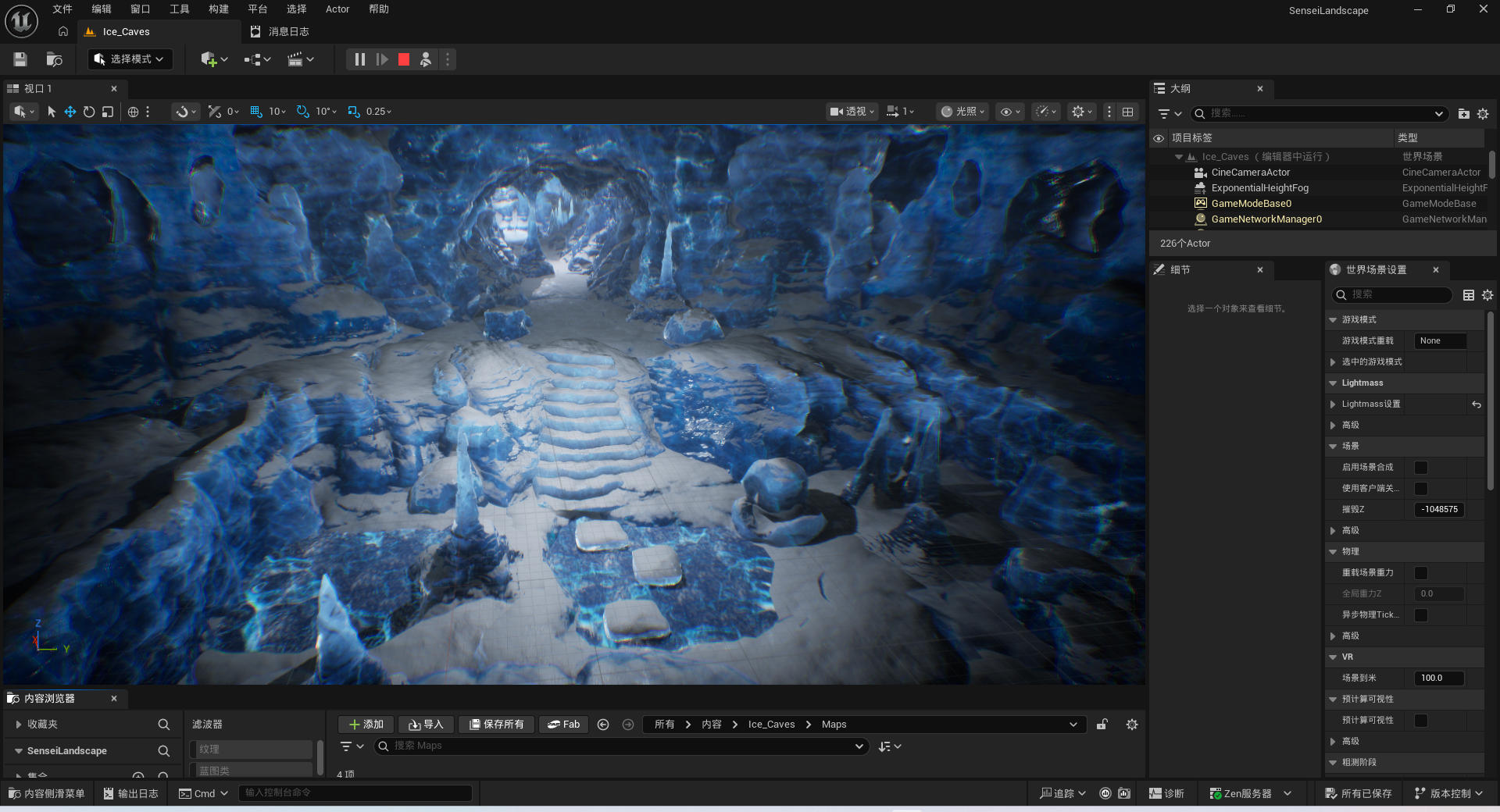
Task: Select the rotate tool in viewport toolbar
Action: click(89, 112)
